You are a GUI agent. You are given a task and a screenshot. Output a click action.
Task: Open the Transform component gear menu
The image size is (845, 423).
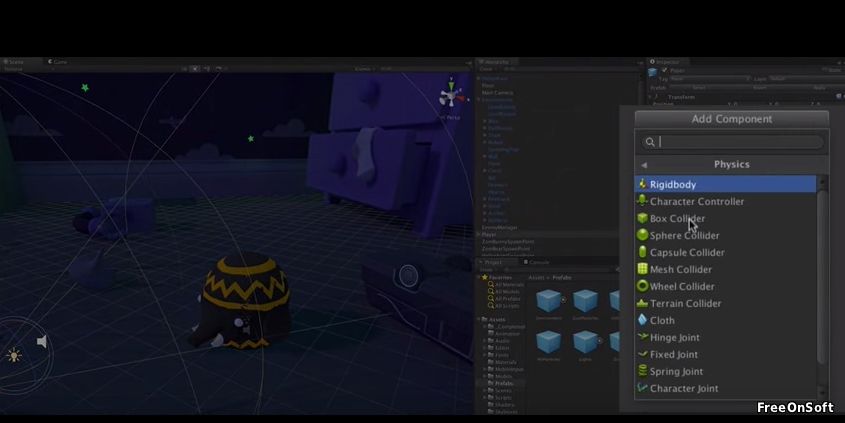click(x=840, y=96)
